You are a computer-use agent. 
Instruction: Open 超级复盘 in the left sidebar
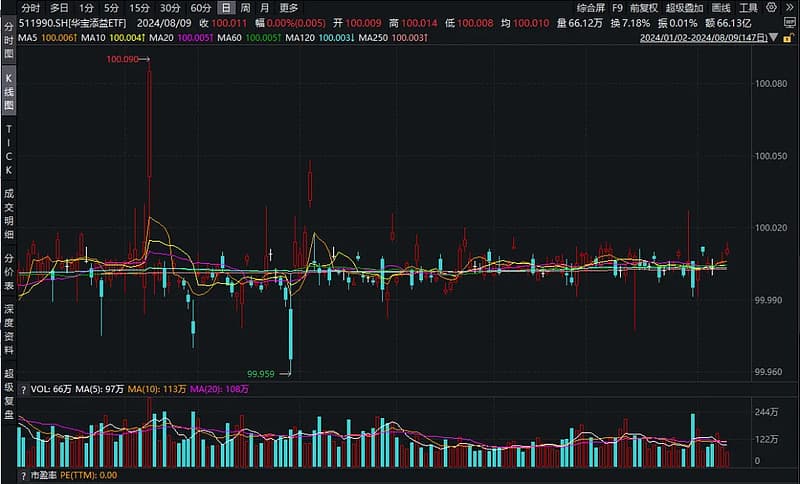9,395
